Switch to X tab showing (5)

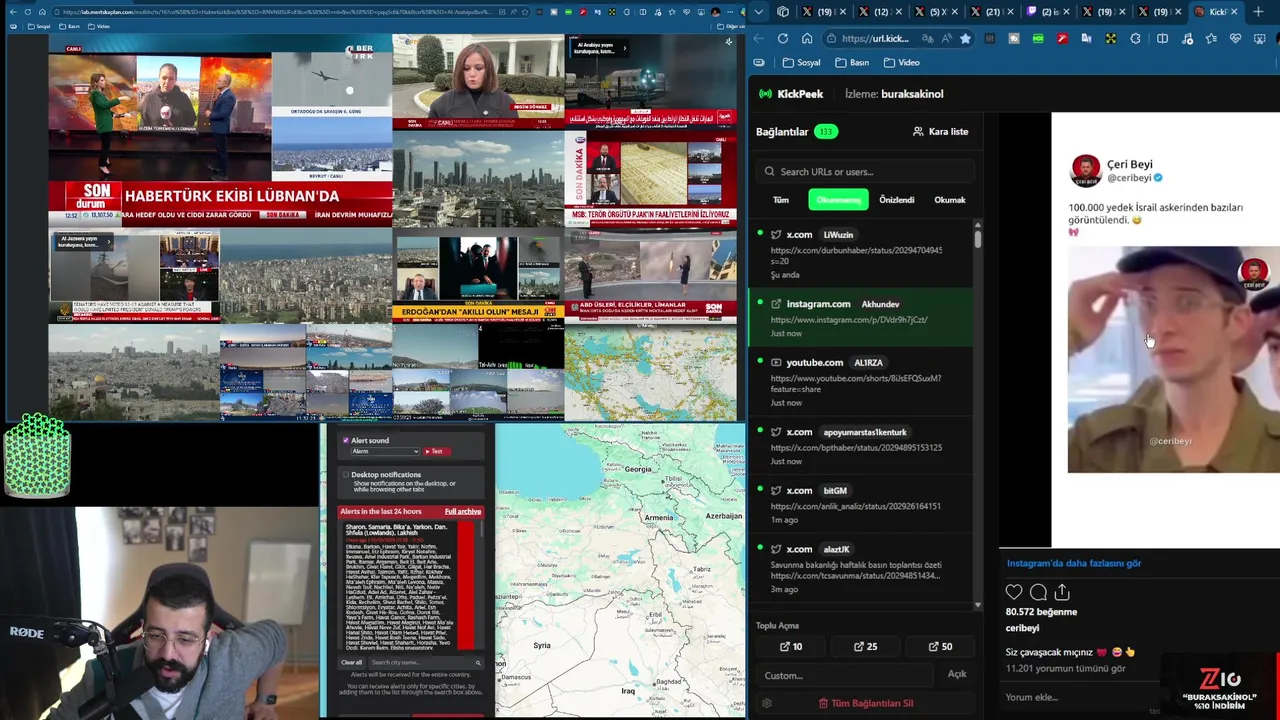pos(938,12)
